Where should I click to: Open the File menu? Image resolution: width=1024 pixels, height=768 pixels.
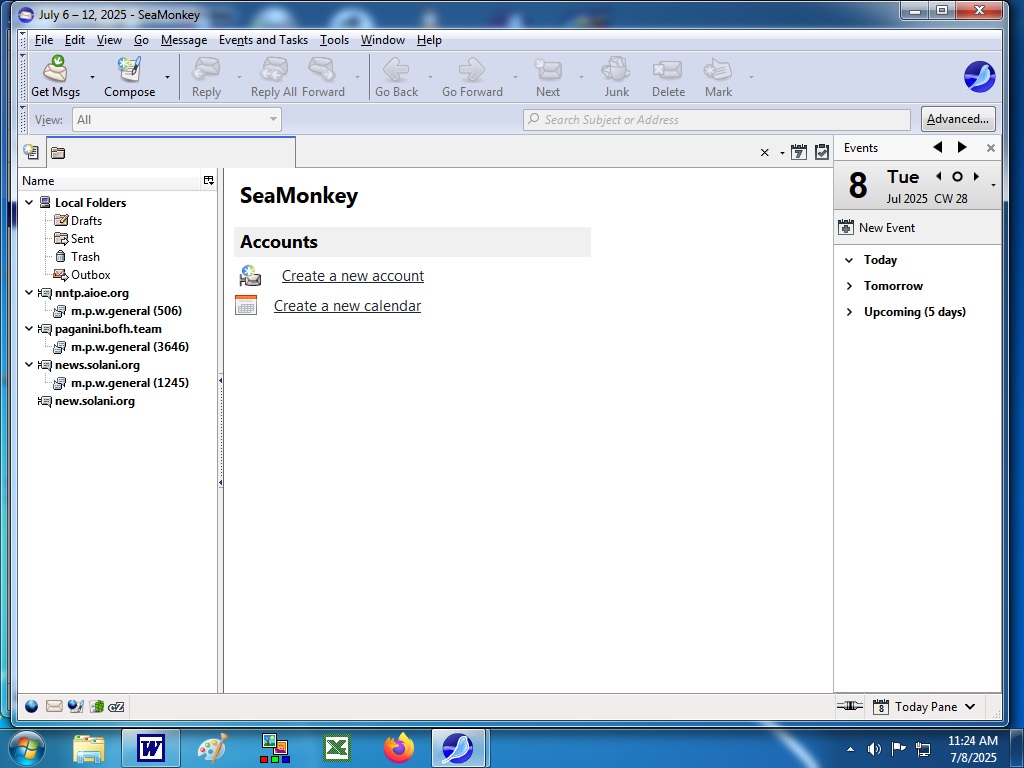(44, 40)
